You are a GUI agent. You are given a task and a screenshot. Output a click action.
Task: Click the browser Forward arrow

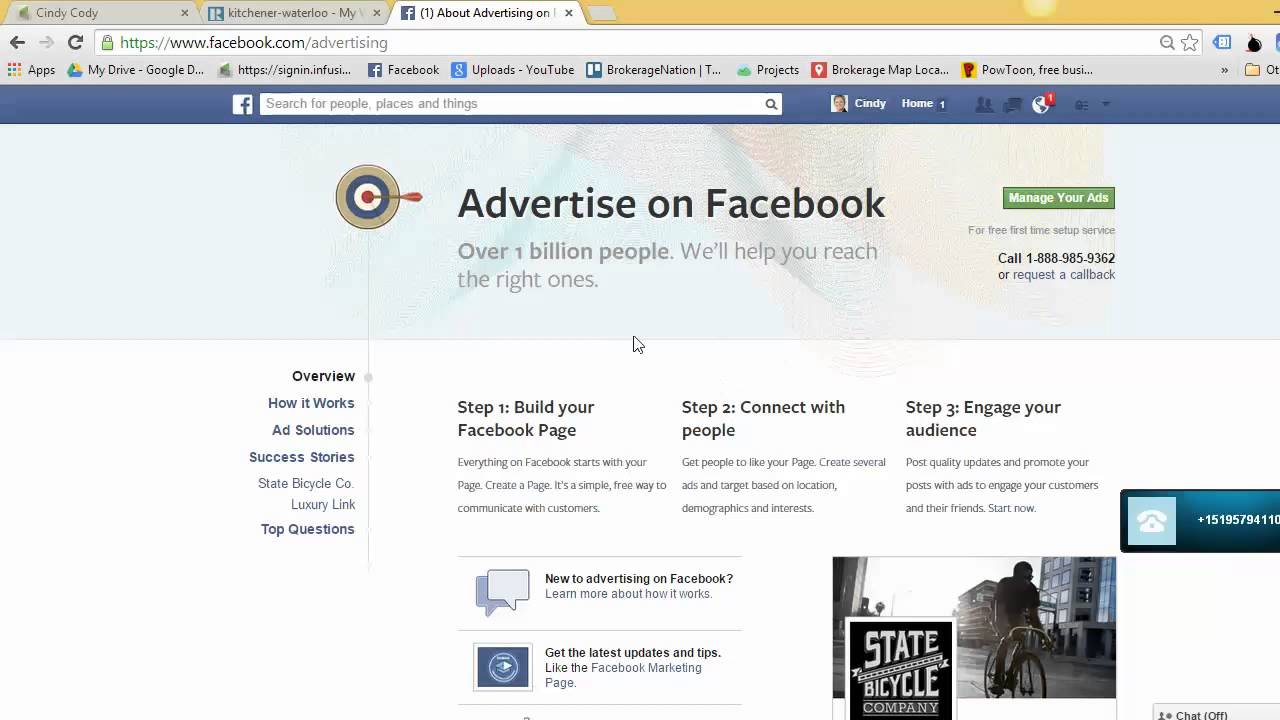pyautogui.click(x=46, y=42)
